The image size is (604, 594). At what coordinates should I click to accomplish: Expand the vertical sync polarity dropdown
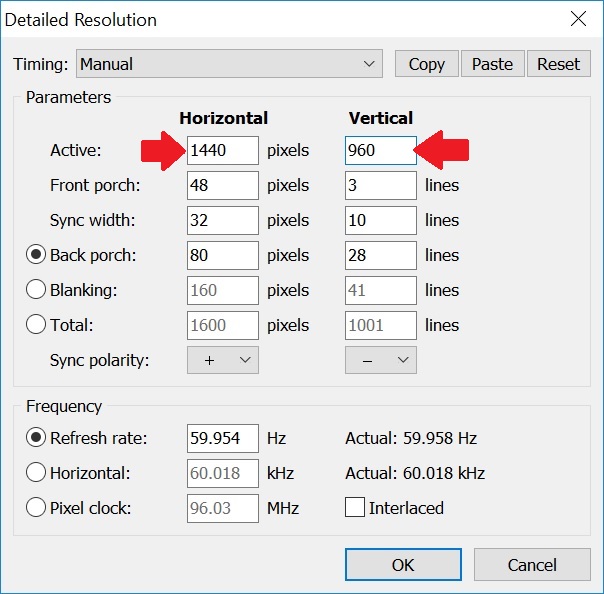[x=381, y=360]
